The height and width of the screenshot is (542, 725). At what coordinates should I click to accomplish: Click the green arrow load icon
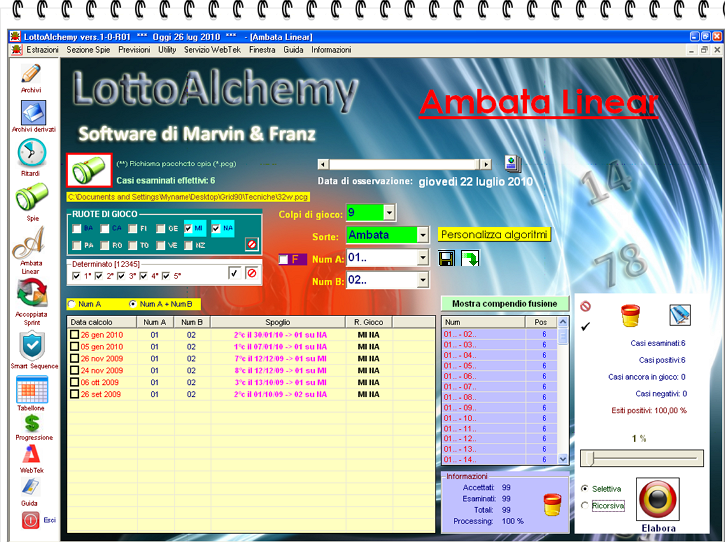coord(470,258)
